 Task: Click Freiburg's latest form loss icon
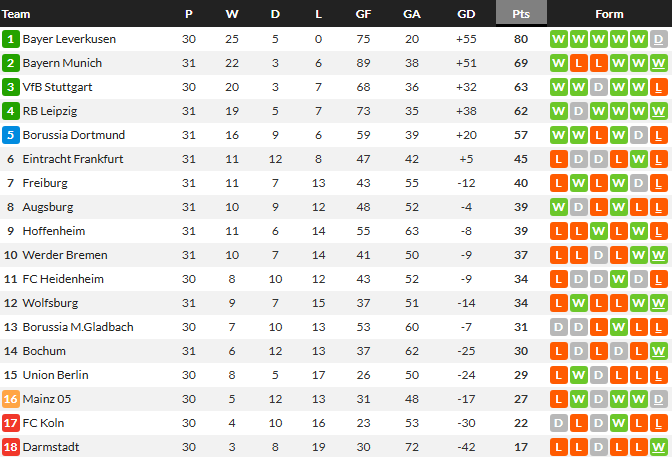point(658,183)
